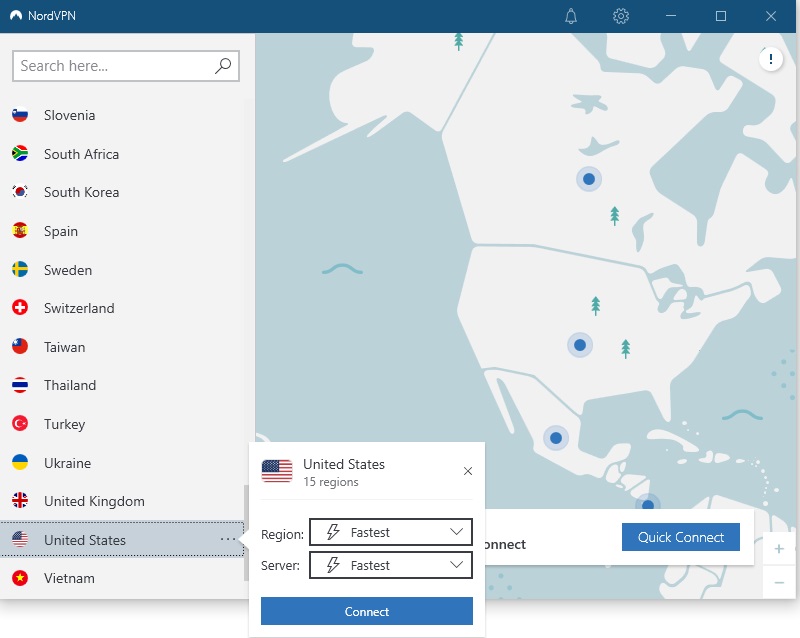
Task: Choose Spain in the country list
Action: 122,231
